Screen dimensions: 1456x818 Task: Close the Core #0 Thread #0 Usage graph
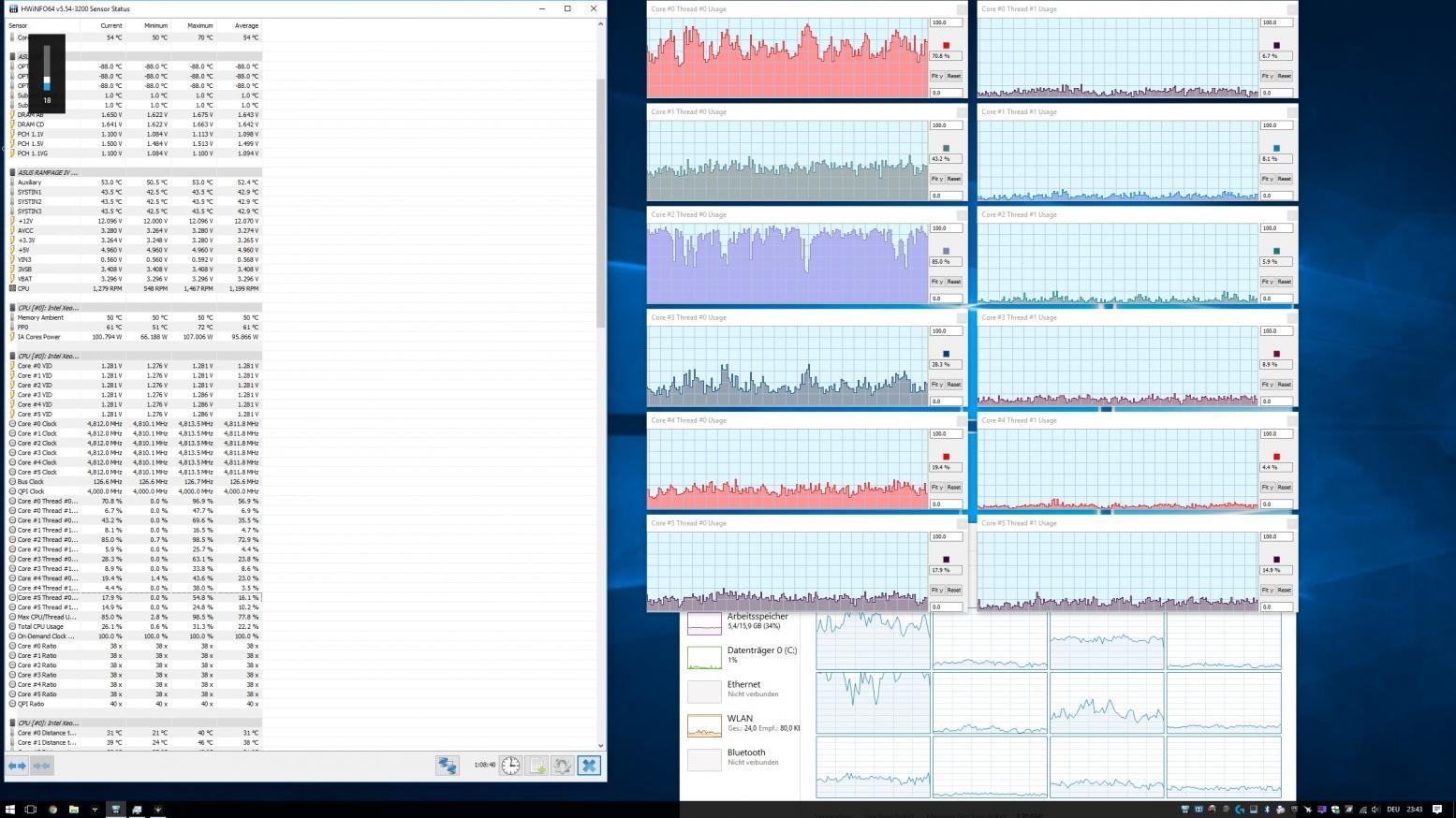coord(962,9)
